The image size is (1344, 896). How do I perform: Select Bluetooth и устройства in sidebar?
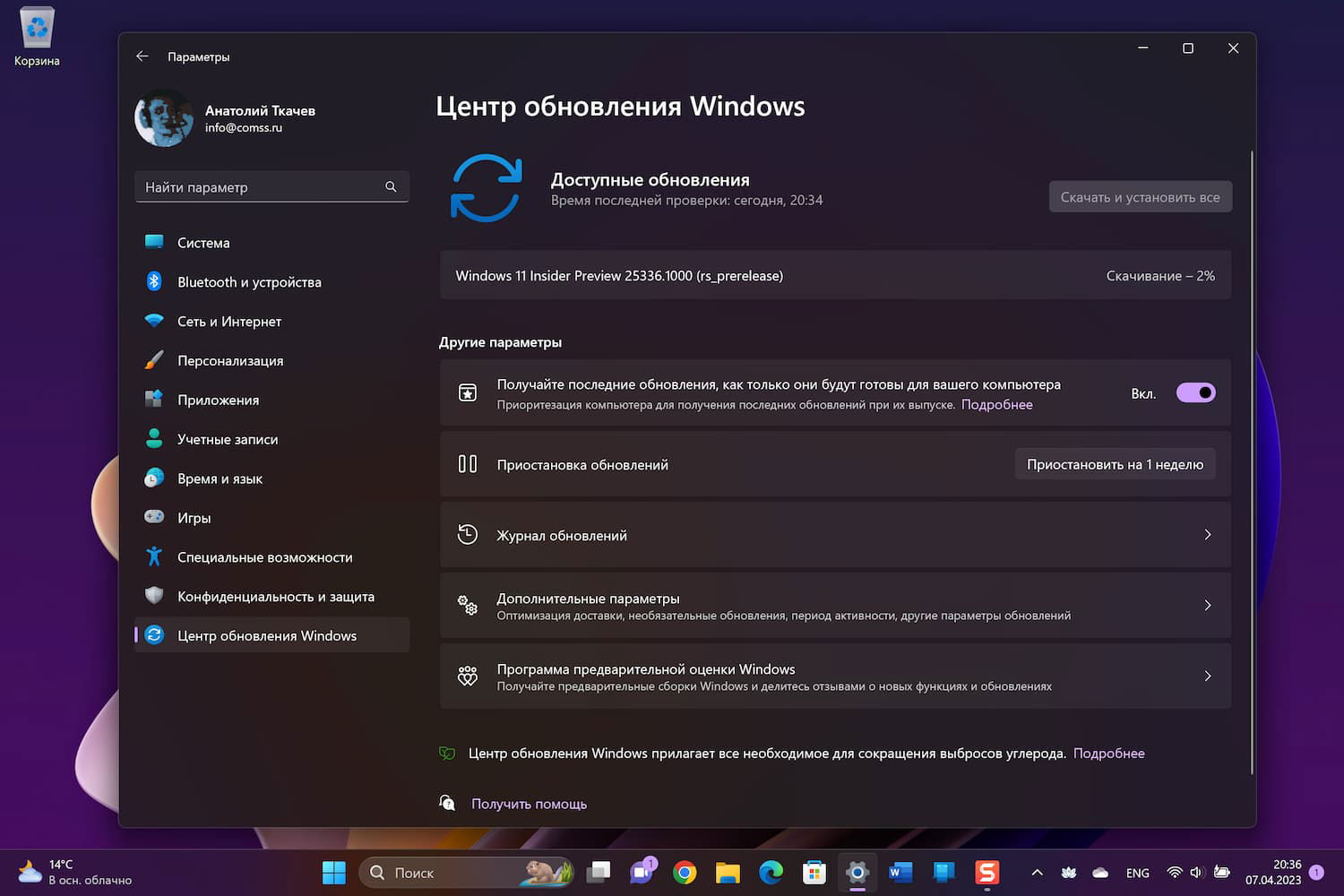click(153, 281)
